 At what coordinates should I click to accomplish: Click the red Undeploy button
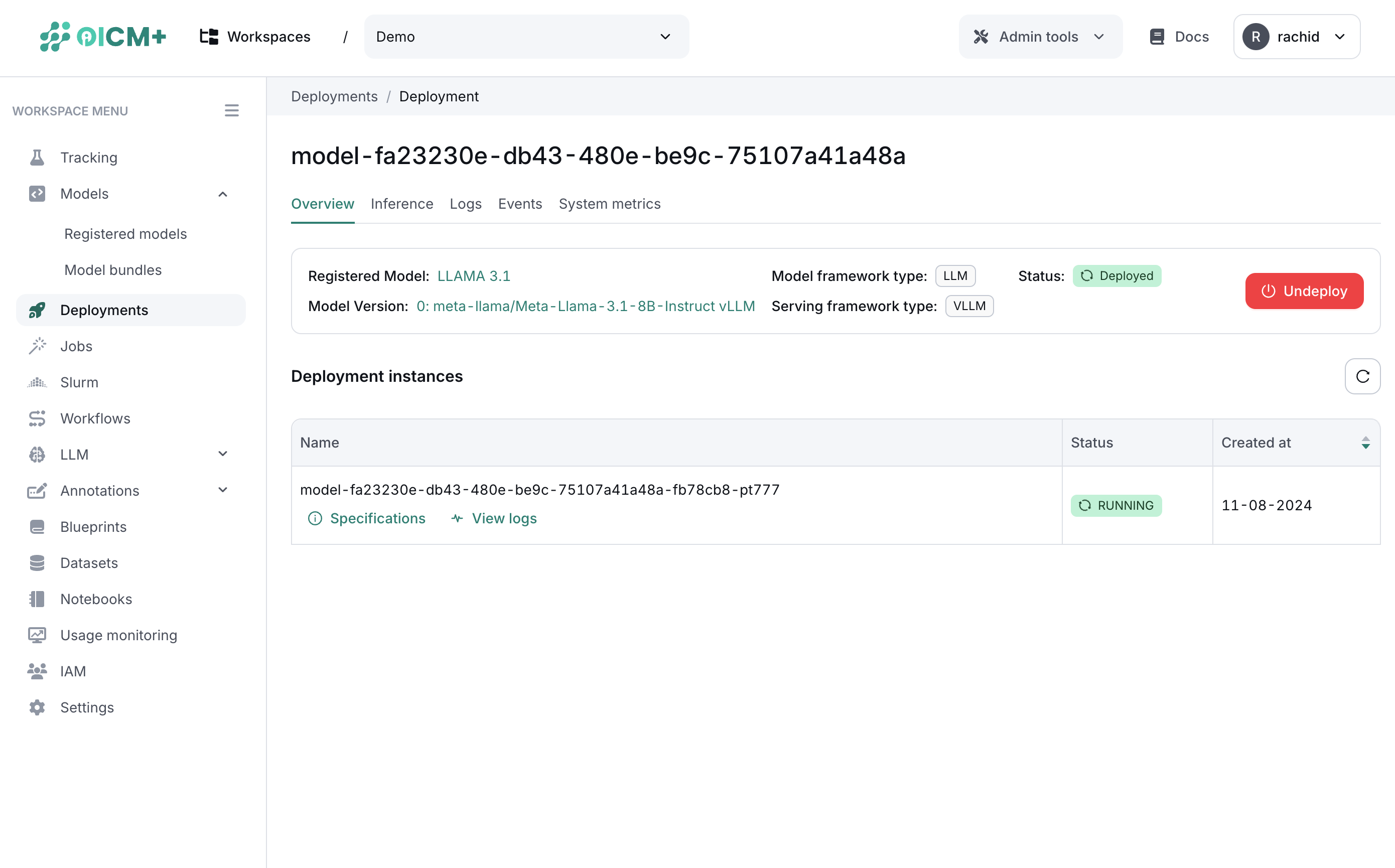[x=1303, y=291]
